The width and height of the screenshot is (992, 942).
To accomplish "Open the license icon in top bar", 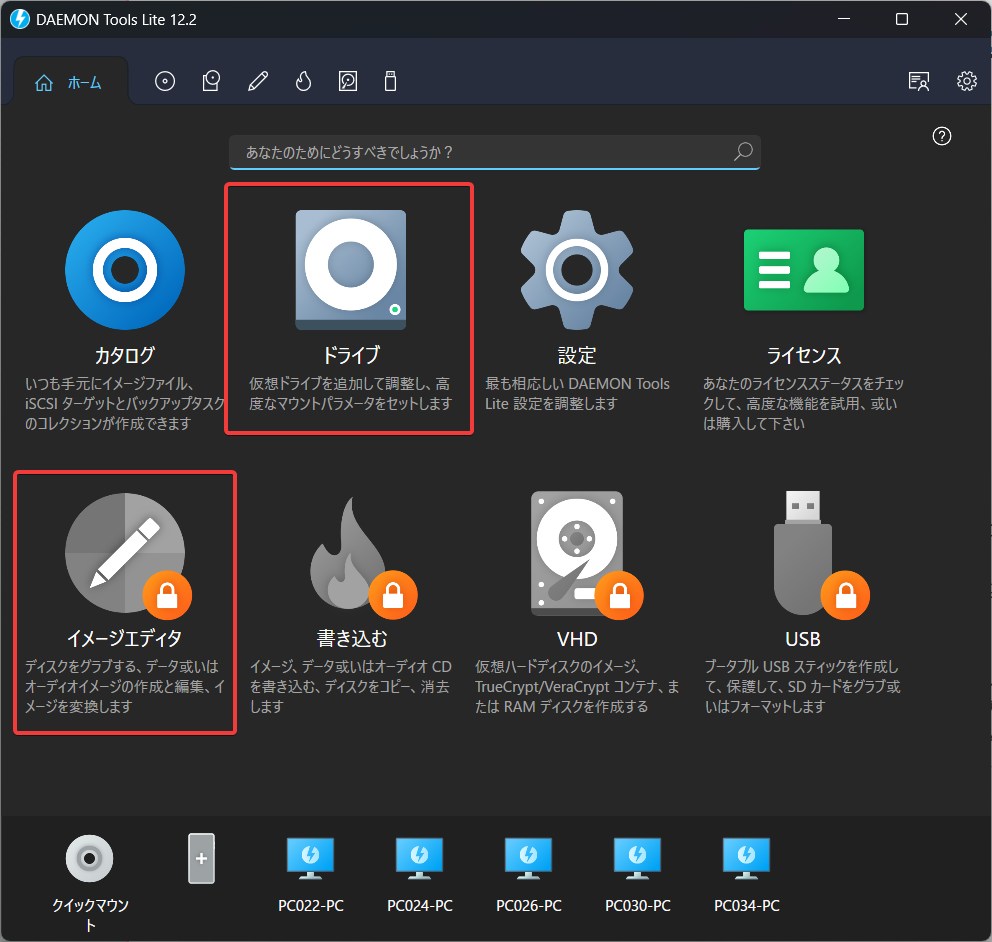I will (919, 82).
